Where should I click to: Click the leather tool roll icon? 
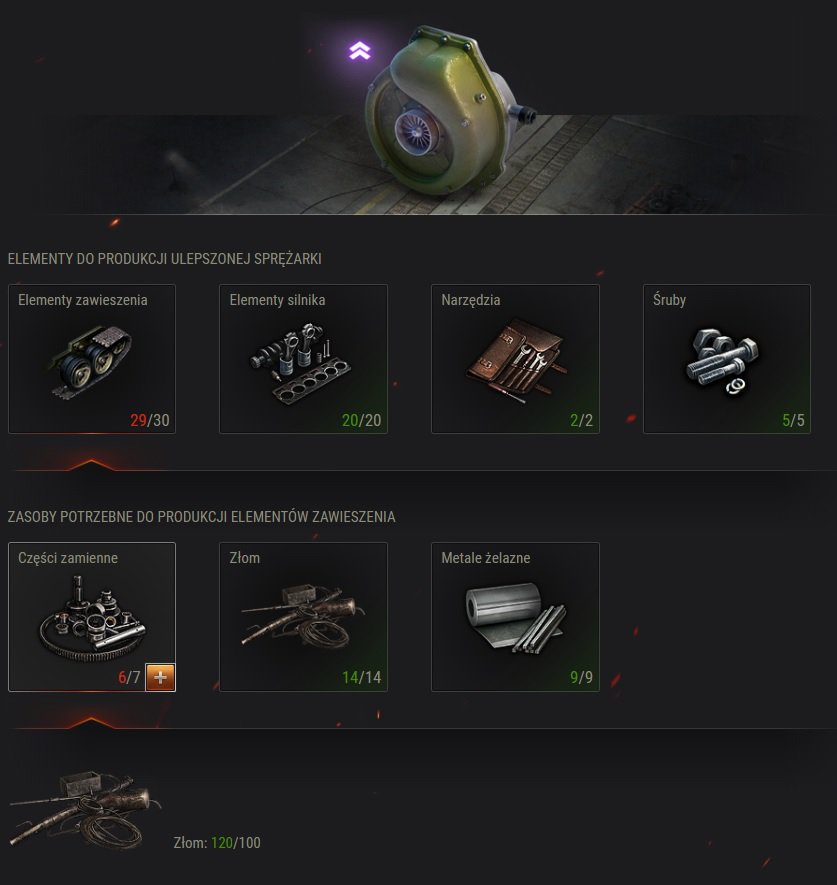(x=516, y=361)
